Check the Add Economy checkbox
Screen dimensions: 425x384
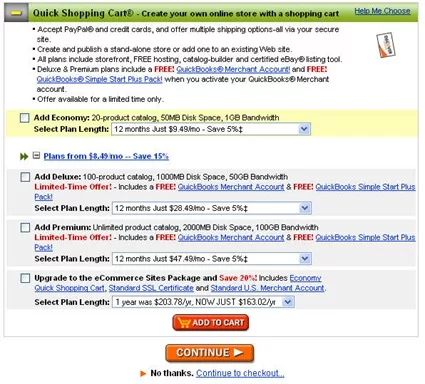pos(25,118)
